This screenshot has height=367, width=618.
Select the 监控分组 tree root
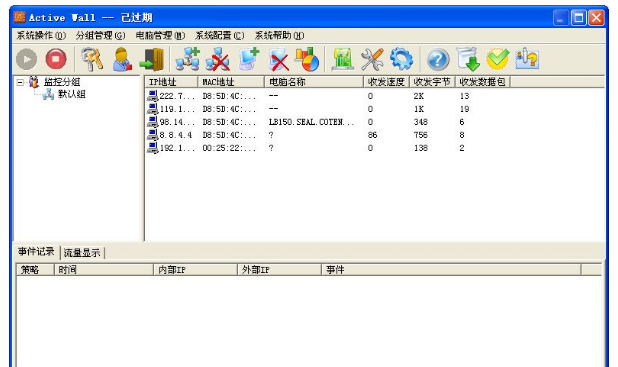pyautogui.click(x=62, y=82)
